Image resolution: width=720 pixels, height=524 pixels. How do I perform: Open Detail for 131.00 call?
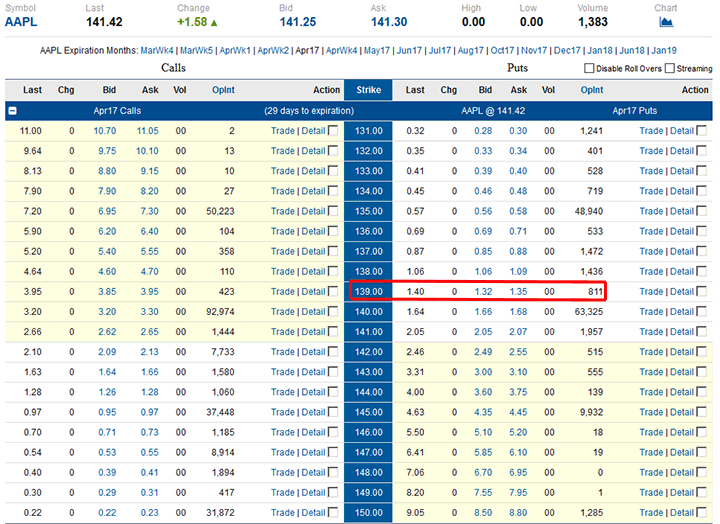(x=313, y=130)
